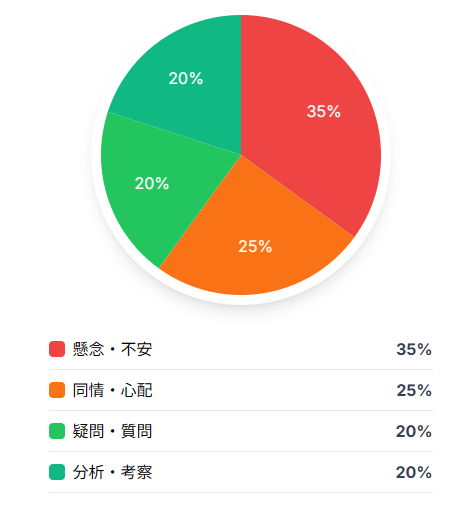
Task: Click the 25% value in legend row
Action: [x=414, y=391]
